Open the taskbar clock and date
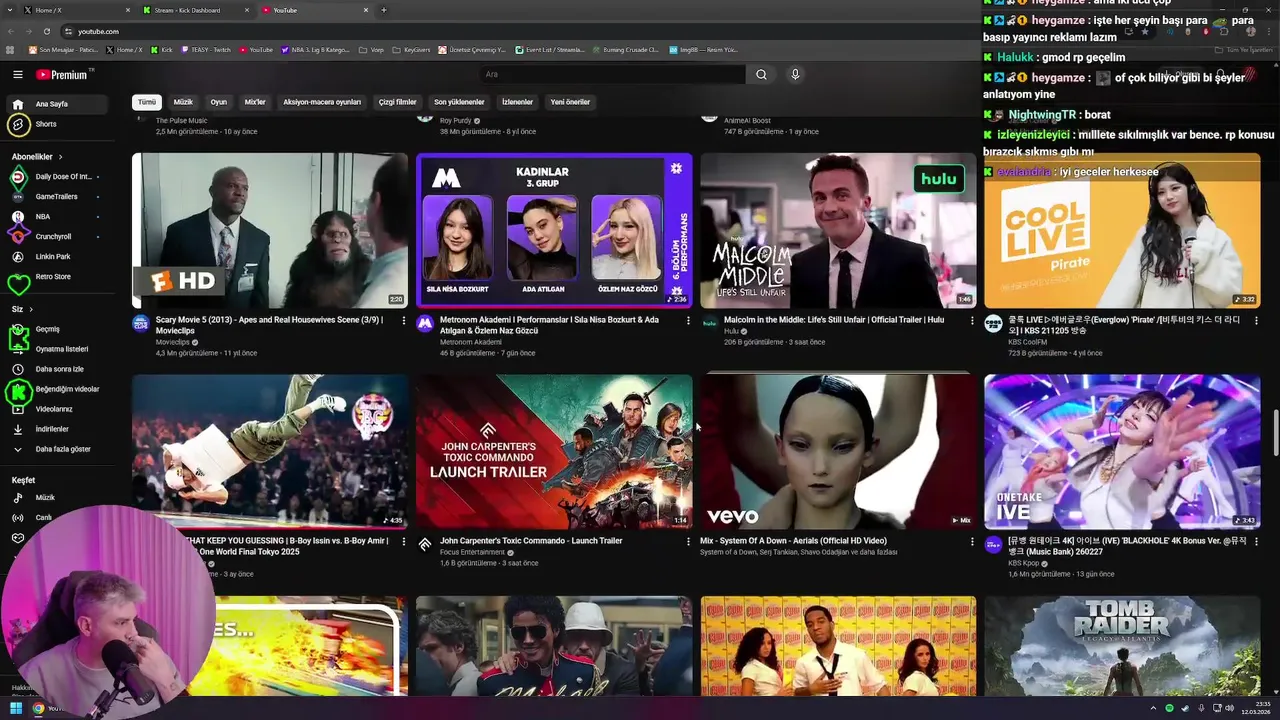The width and height of the screenshot is (1280, 720). tap(1255, 708)
